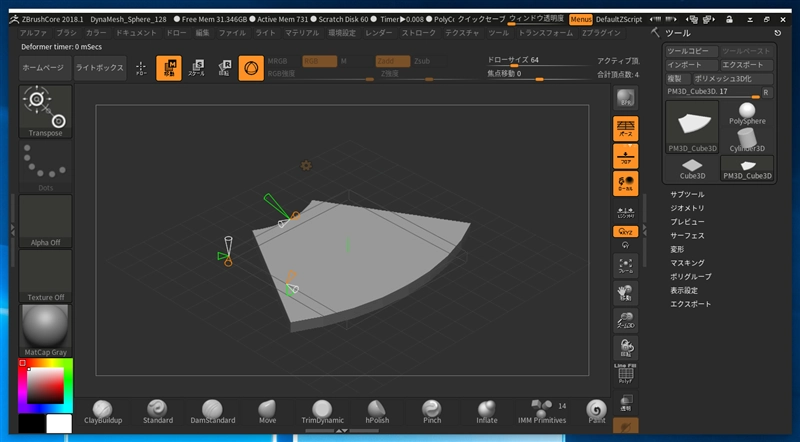Open the MatCap Gray material picker
The height and width of the screenshot is (442, 800).
pos(45,330)
